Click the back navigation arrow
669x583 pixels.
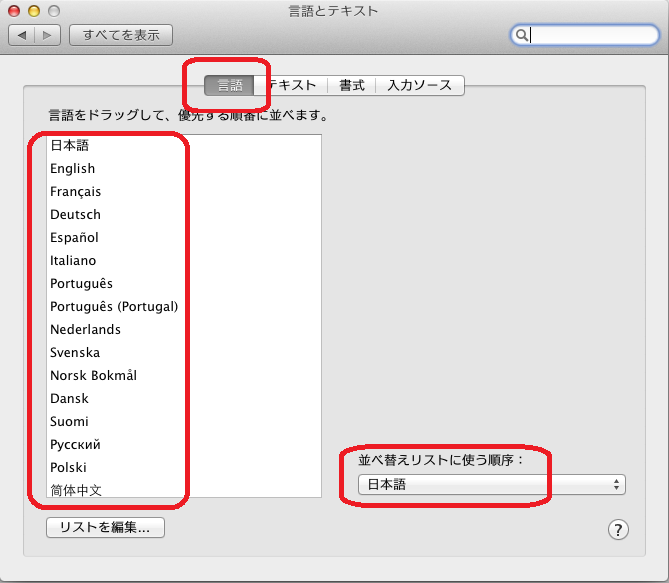pos(22,35)
